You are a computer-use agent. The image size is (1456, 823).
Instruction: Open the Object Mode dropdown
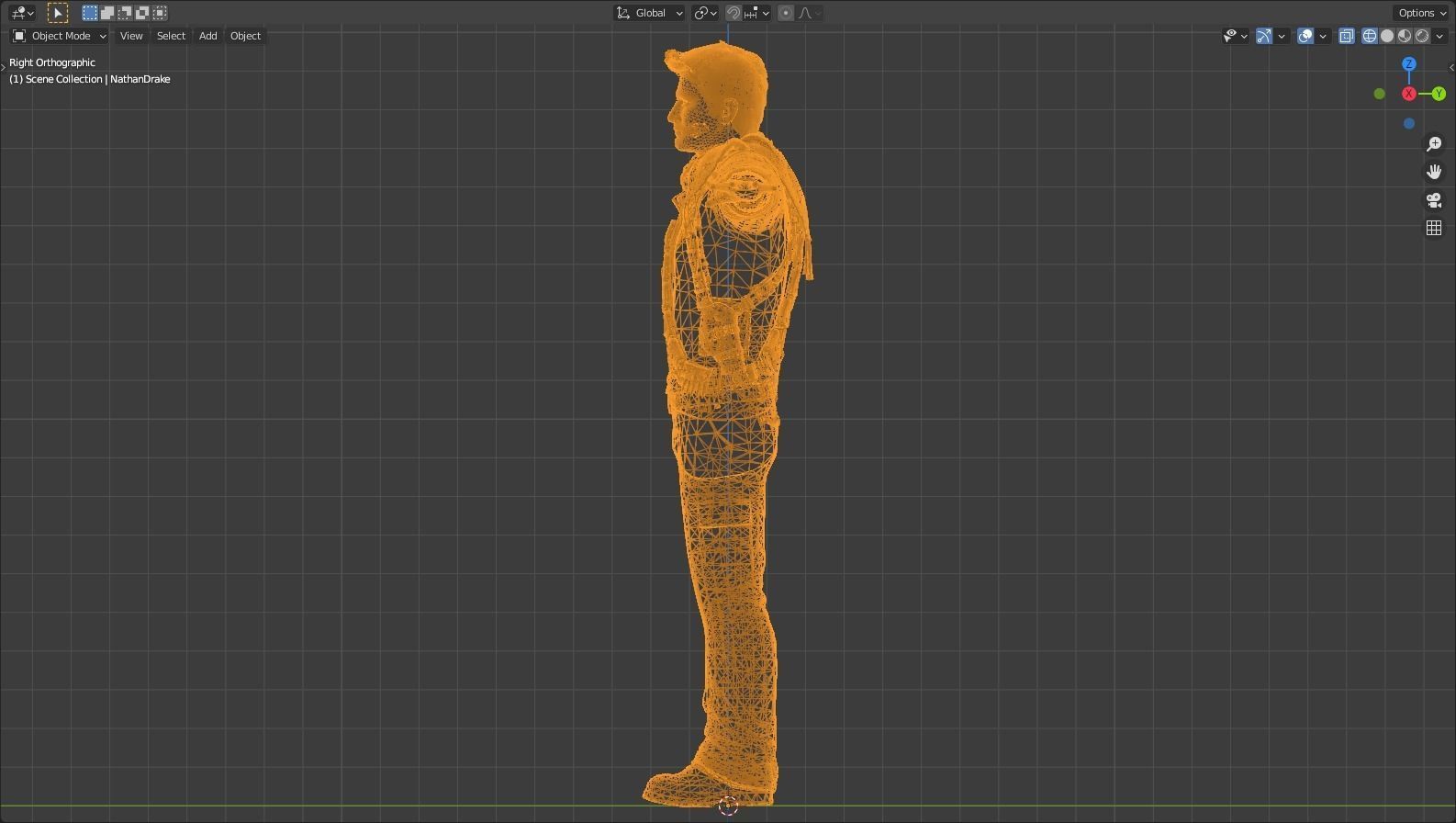(x=59, y=36)
